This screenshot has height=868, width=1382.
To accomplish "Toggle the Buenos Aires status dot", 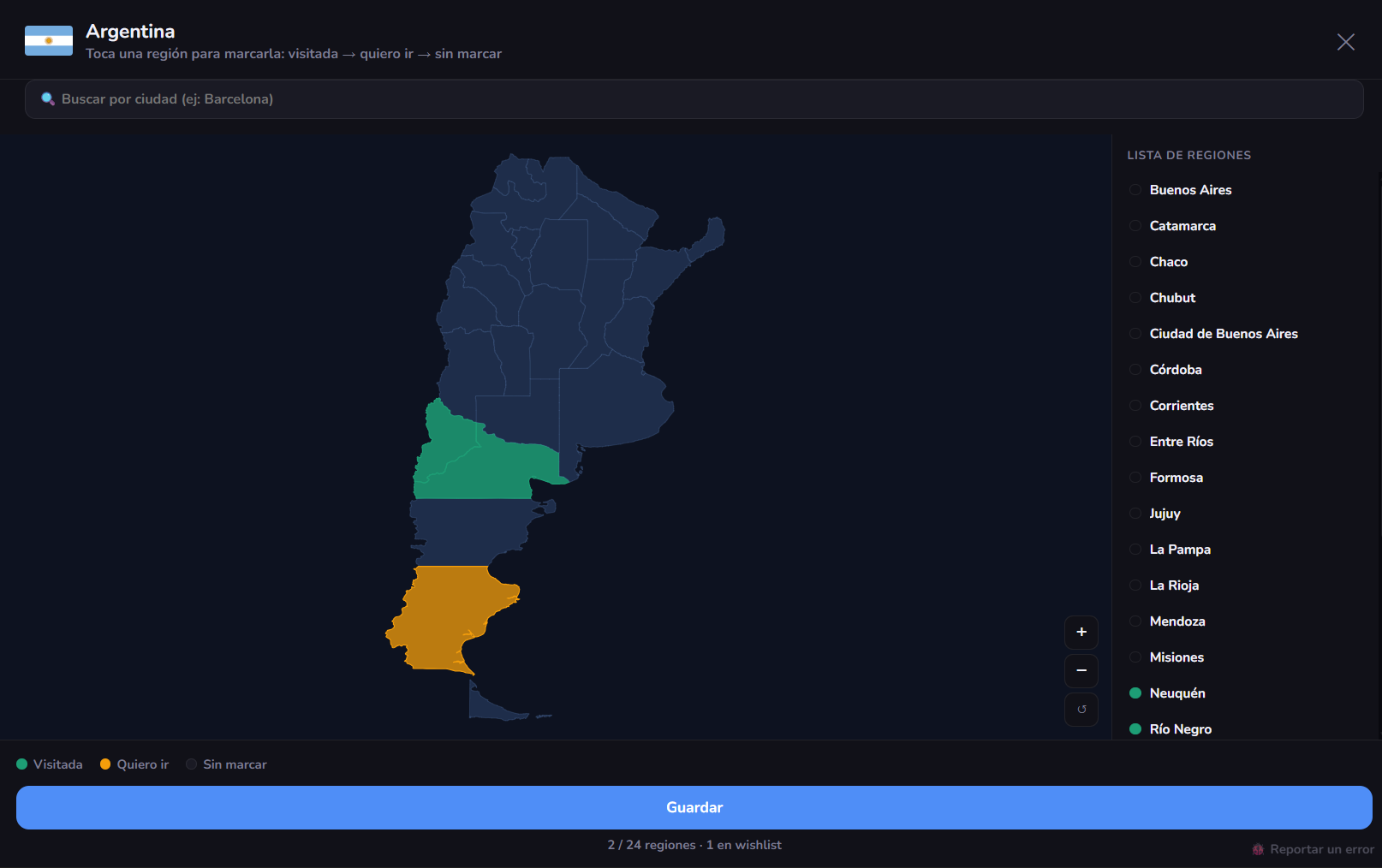I will click(1135, 190).
